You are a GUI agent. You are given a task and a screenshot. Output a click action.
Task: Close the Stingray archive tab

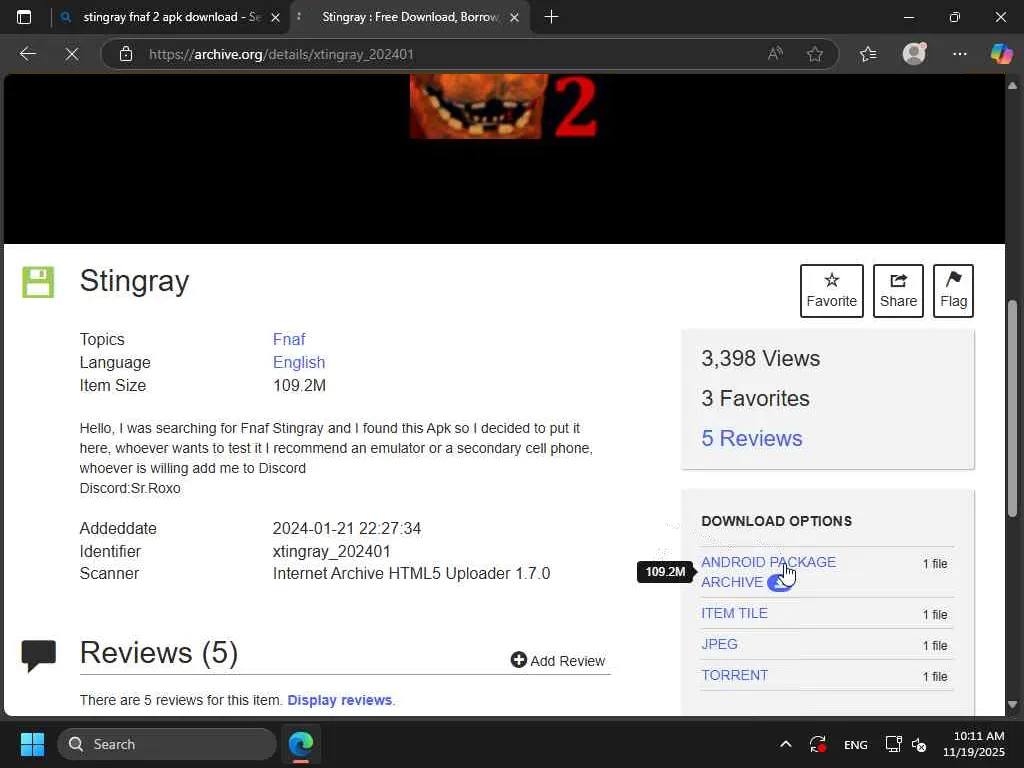point(515,18)
